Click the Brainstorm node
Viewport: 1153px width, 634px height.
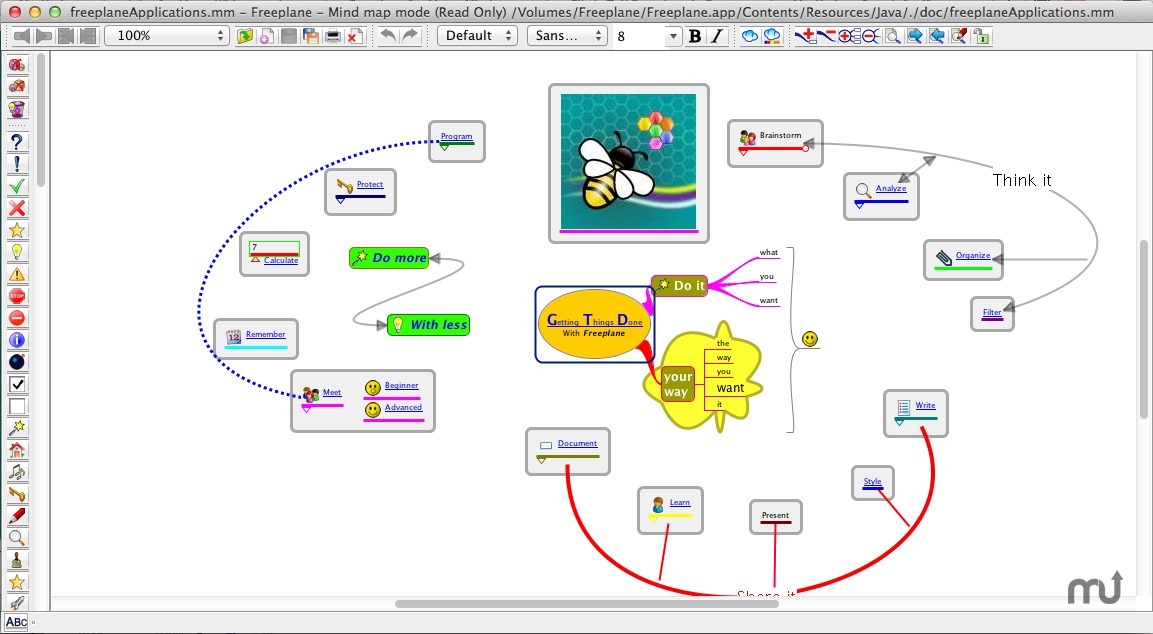779,136
